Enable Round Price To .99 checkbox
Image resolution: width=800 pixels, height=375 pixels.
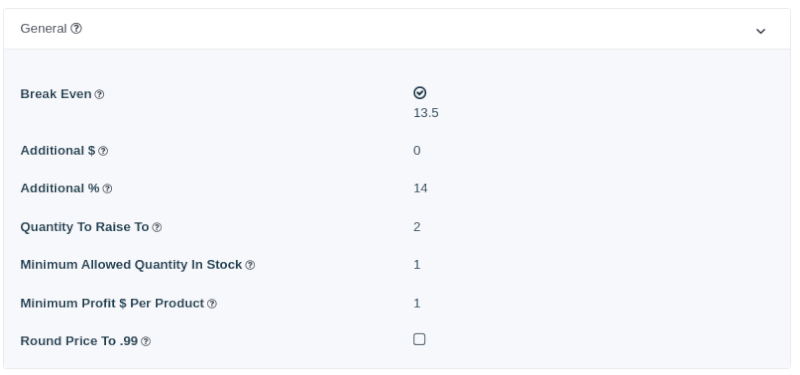click(x=419, y=339)
